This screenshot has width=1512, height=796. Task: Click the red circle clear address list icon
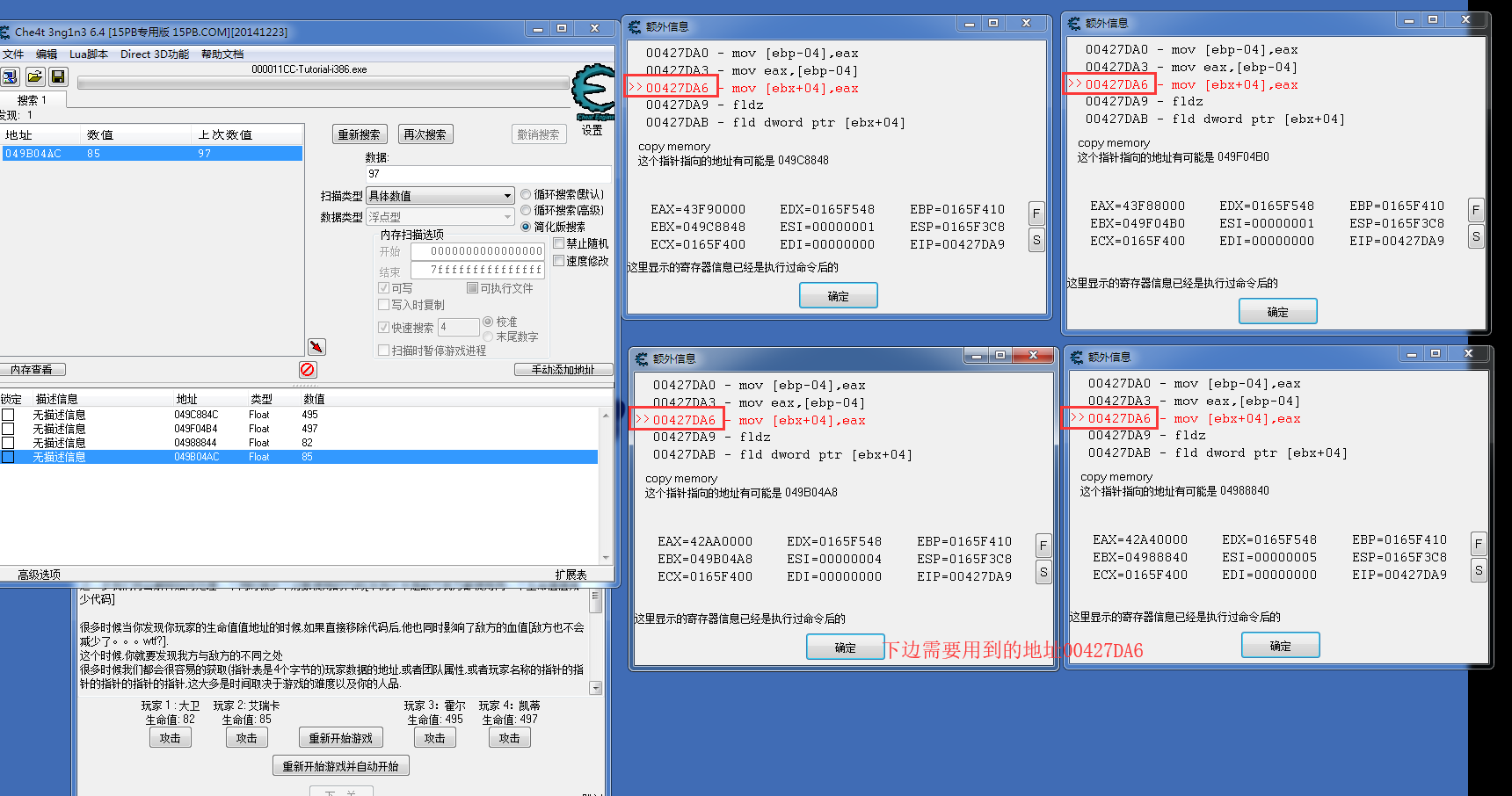pyautogui.click(x=308, y=370)
